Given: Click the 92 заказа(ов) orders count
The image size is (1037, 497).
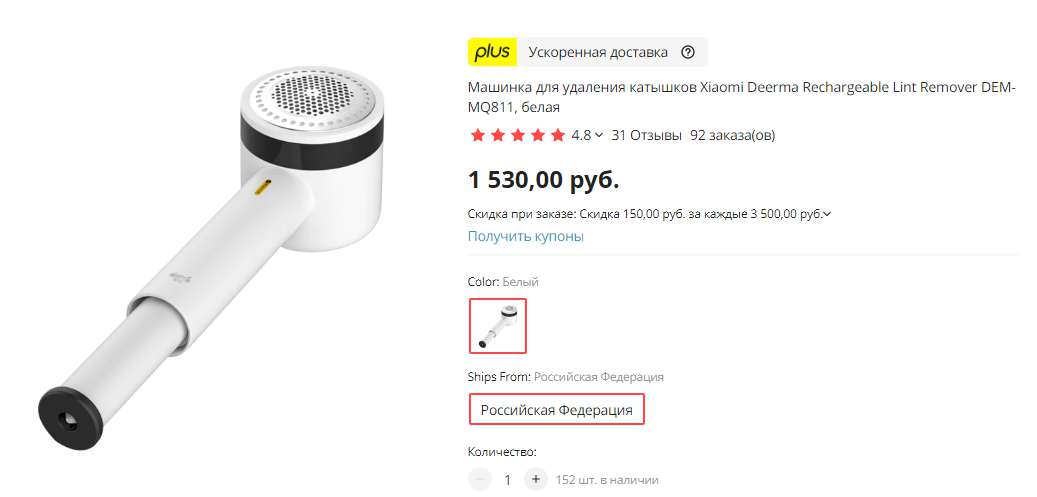Looking at the screenshot, I should [x=732, y=135].
